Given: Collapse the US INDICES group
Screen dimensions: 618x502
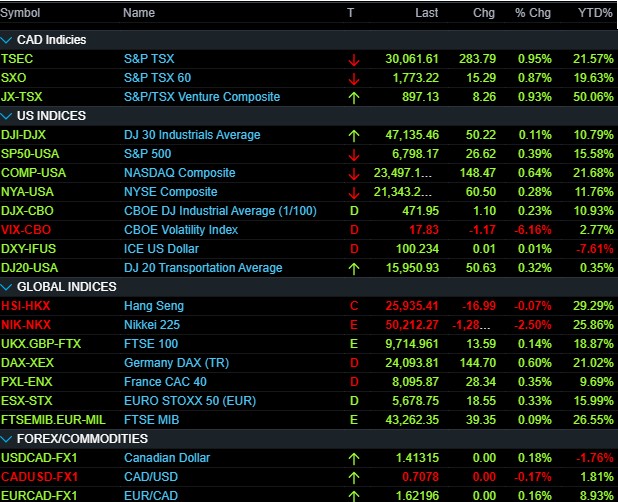Looking at the screenshot, I should [8, 116].
